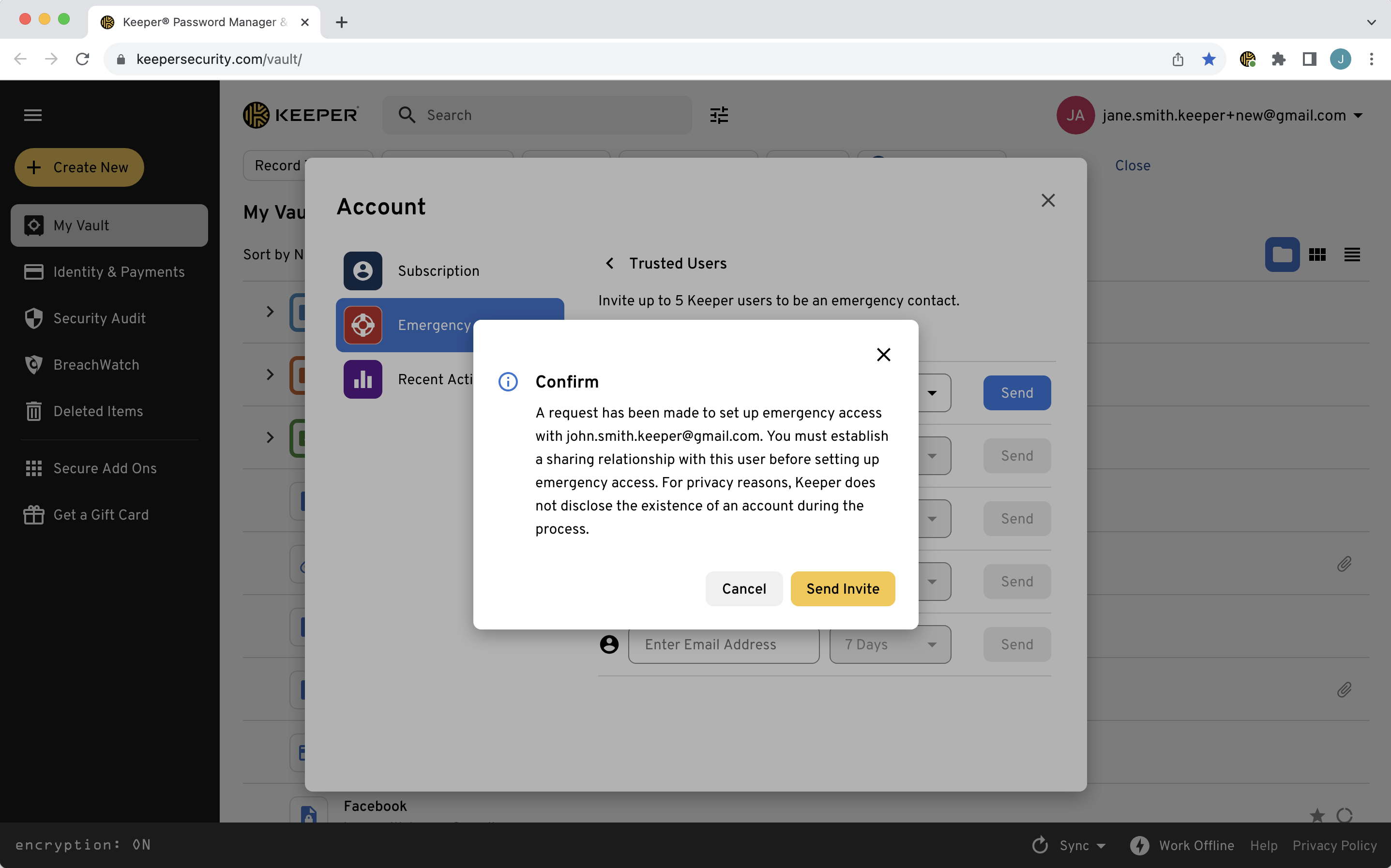Open the hamburger menu in sidebar
Screen dimensions: 1391x868
tap(33, 115)
